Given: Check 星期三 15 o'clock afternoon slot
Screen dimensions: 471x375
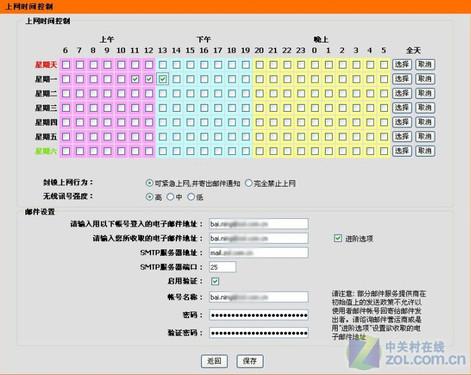Looking at the screenshot, I should coord(190,108).
